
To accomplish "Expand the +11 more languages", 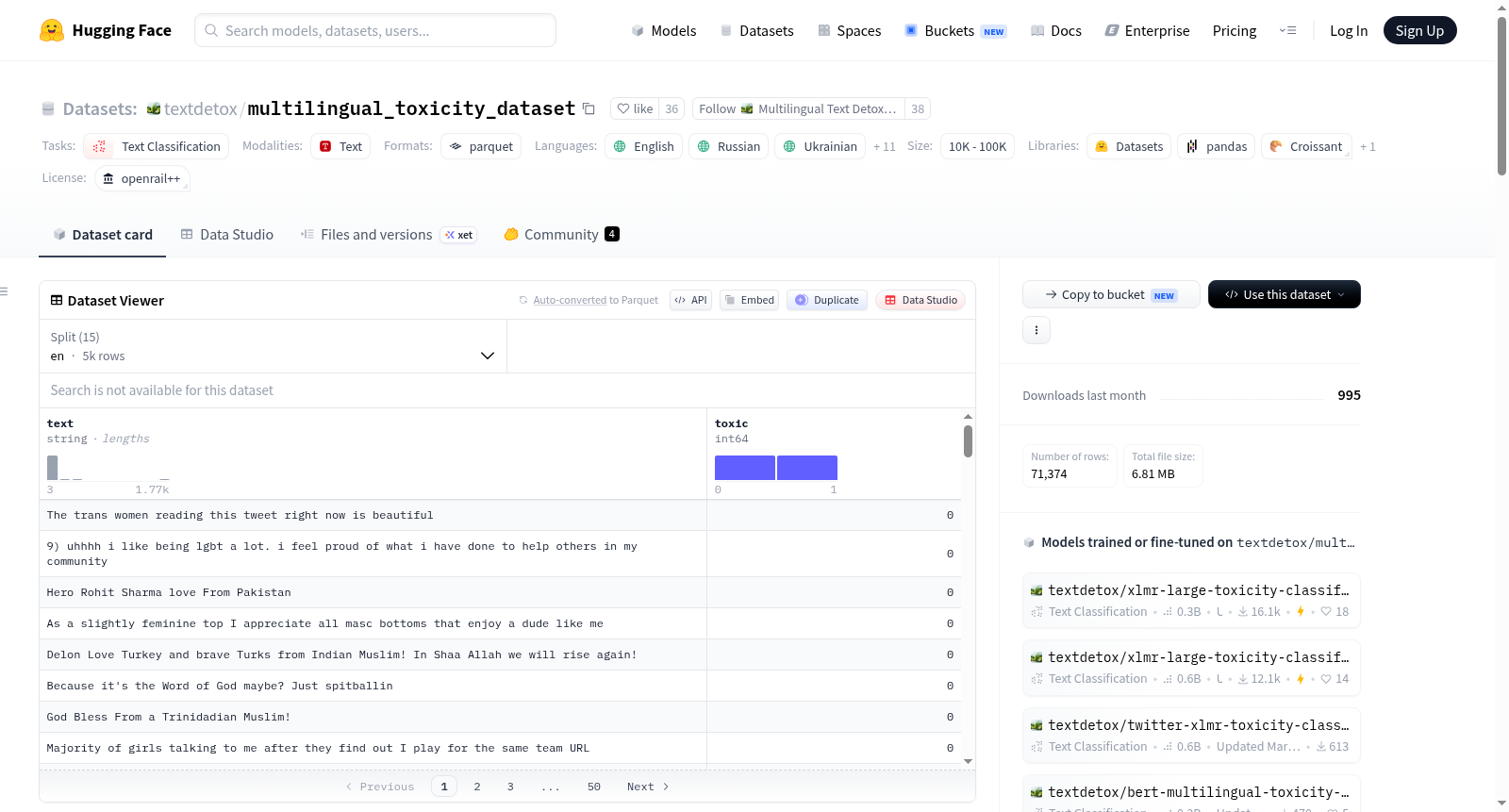I will coord(884,146).
